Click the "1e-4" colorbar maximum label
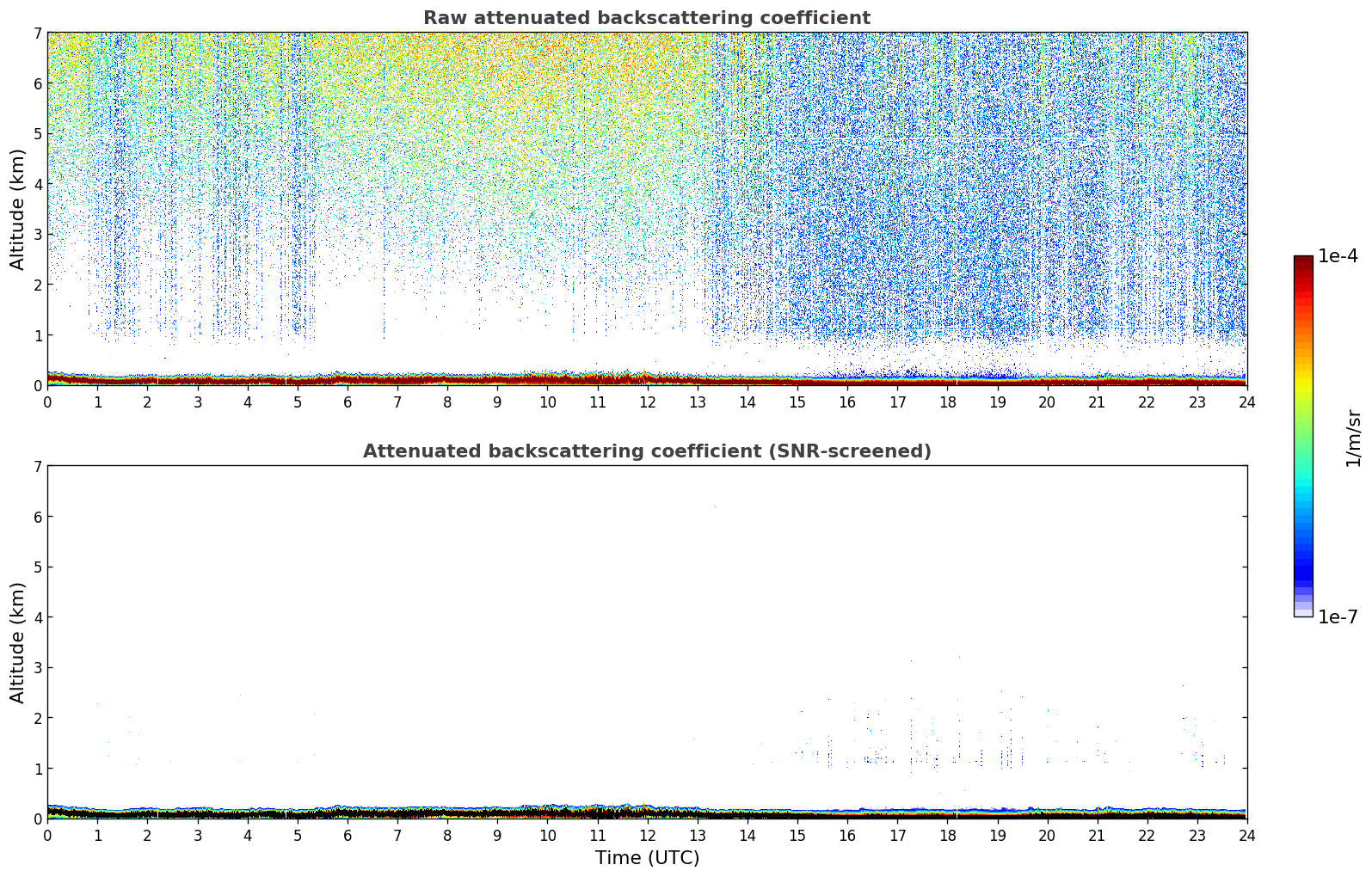This screenshot has height=877, width=1372. (x=1338, y=256)
